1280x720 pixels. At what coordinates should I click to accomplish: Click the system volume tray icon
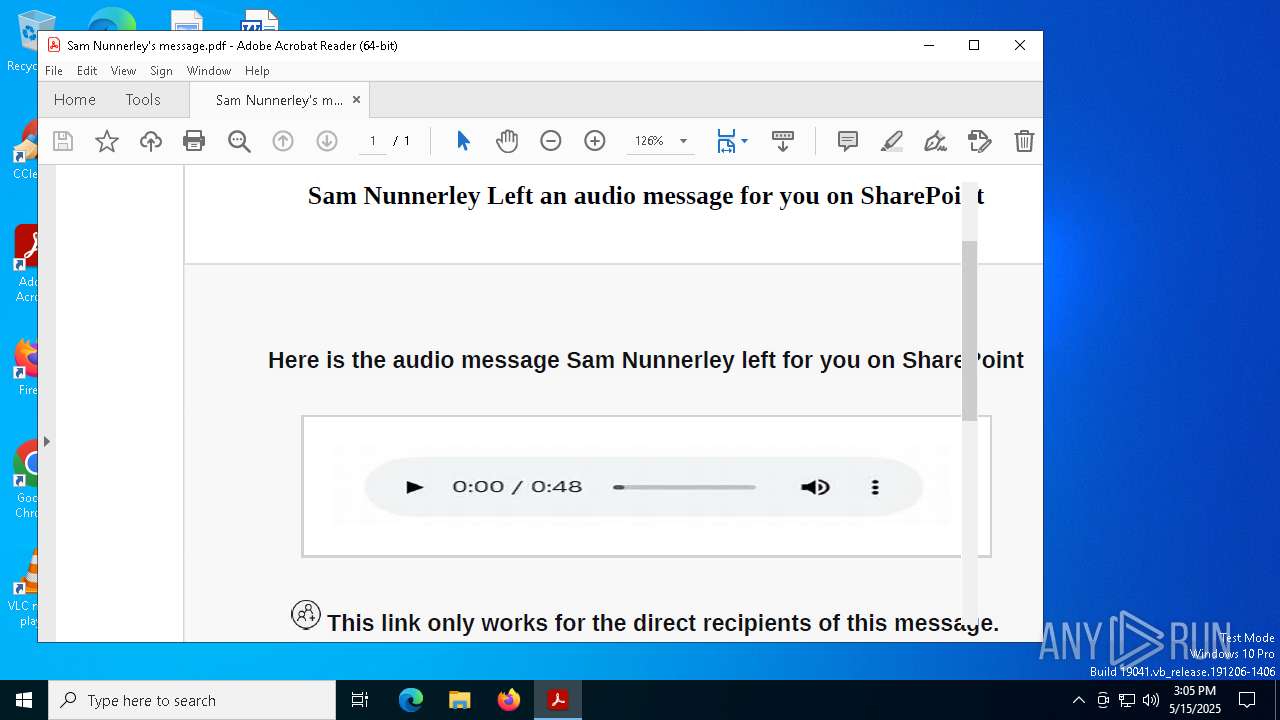pos(1151,700)
